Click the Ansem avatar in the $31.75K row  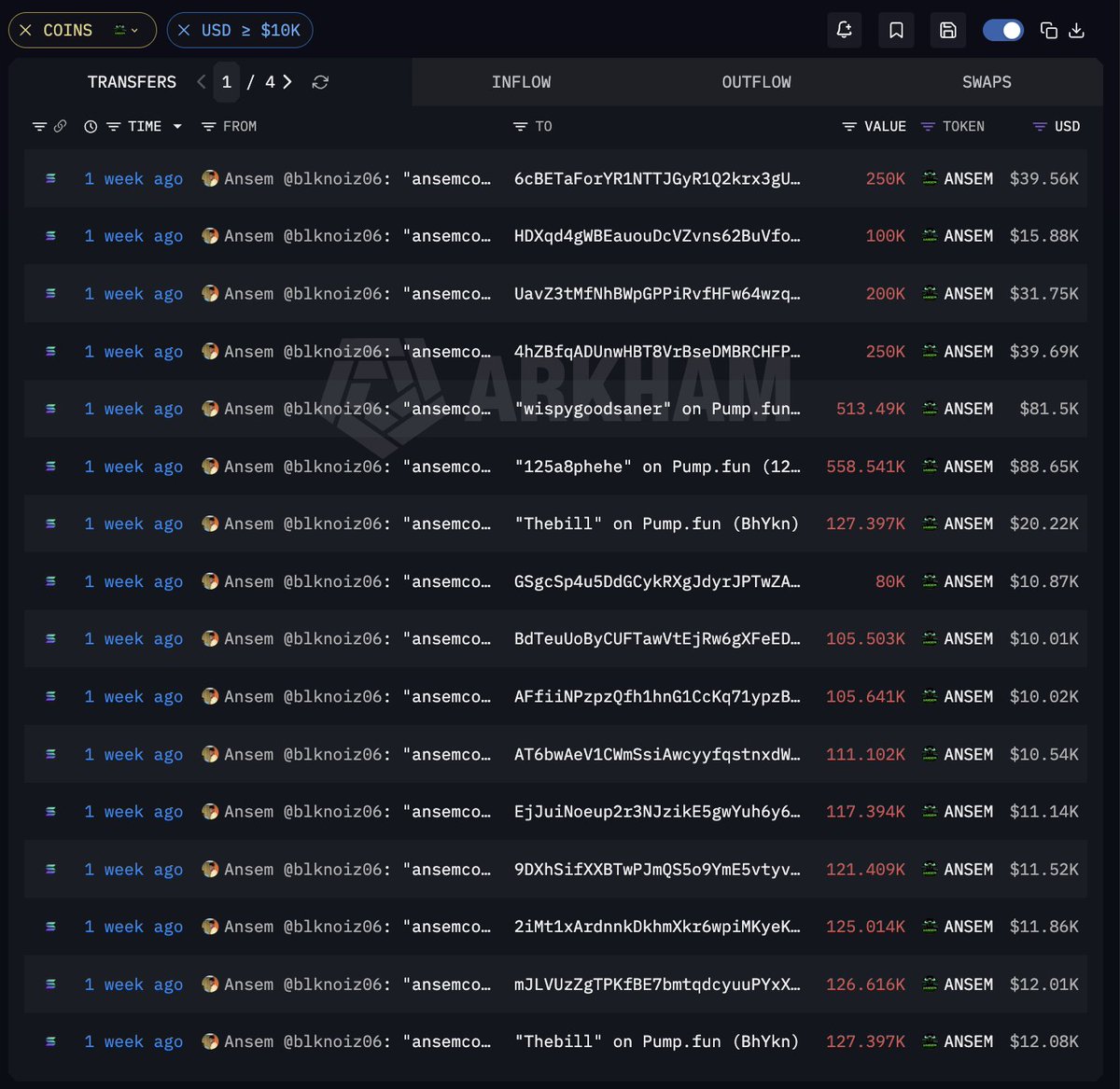tap(210, 293)
